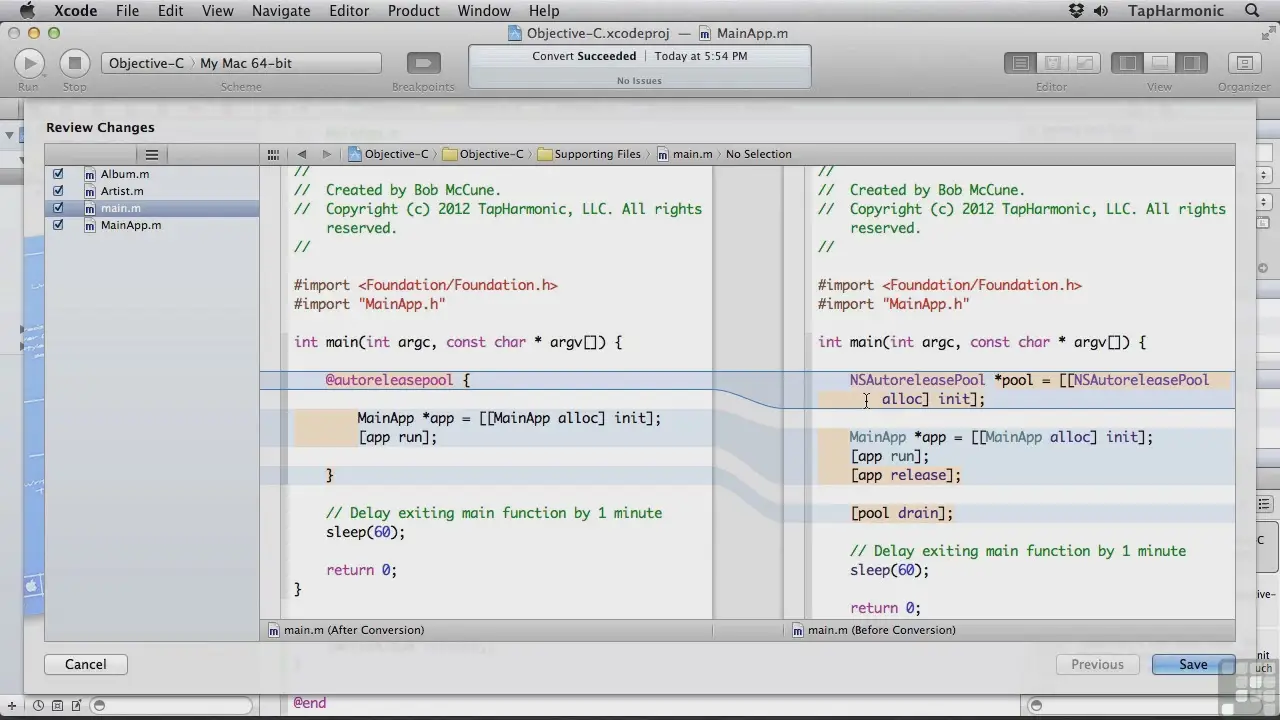Click unsaved files filter icon

point(76,706)
